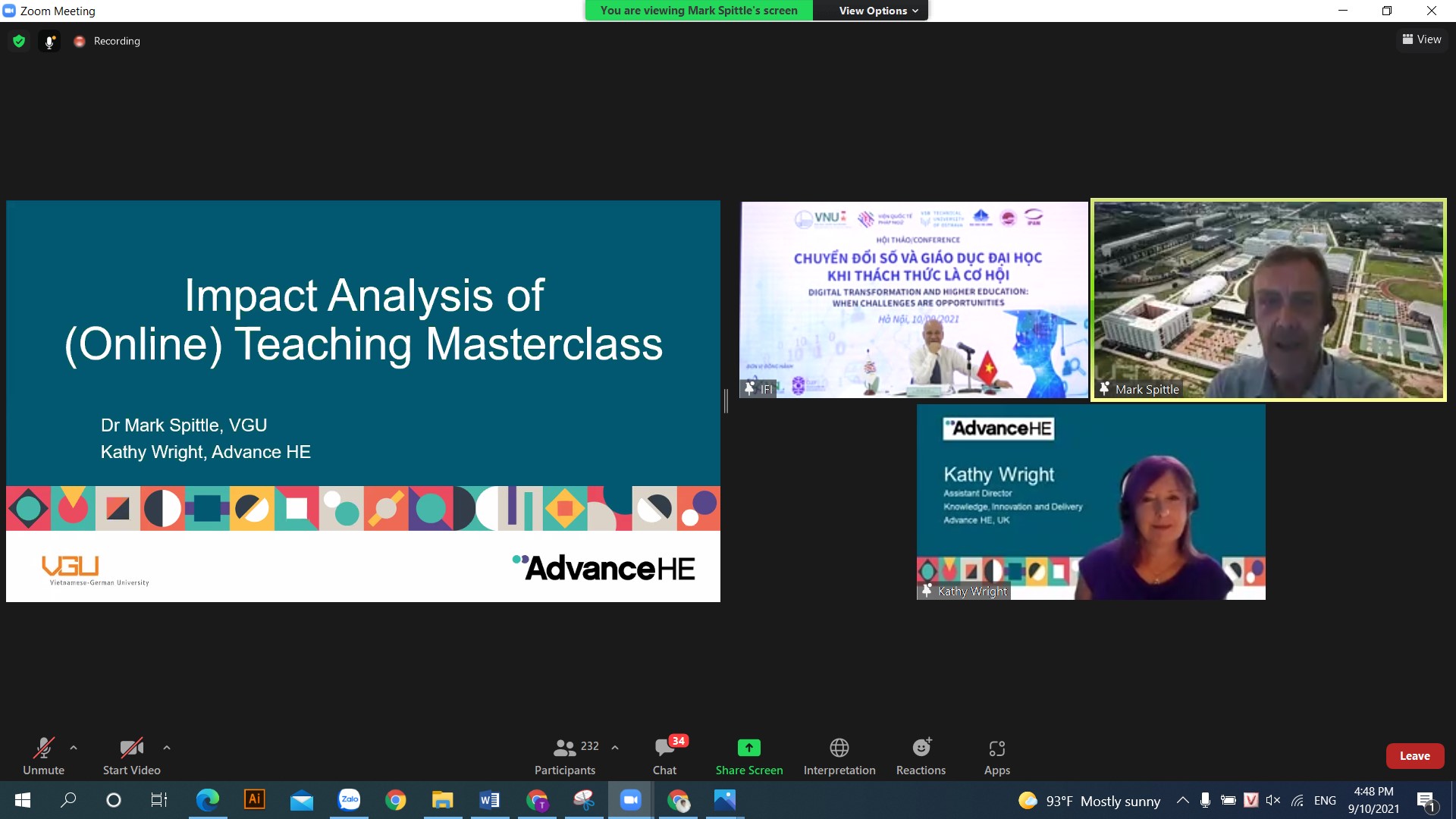Click the divider handle between share and videos
This screenshot has height=819, width=1456.
pos(726,401)
